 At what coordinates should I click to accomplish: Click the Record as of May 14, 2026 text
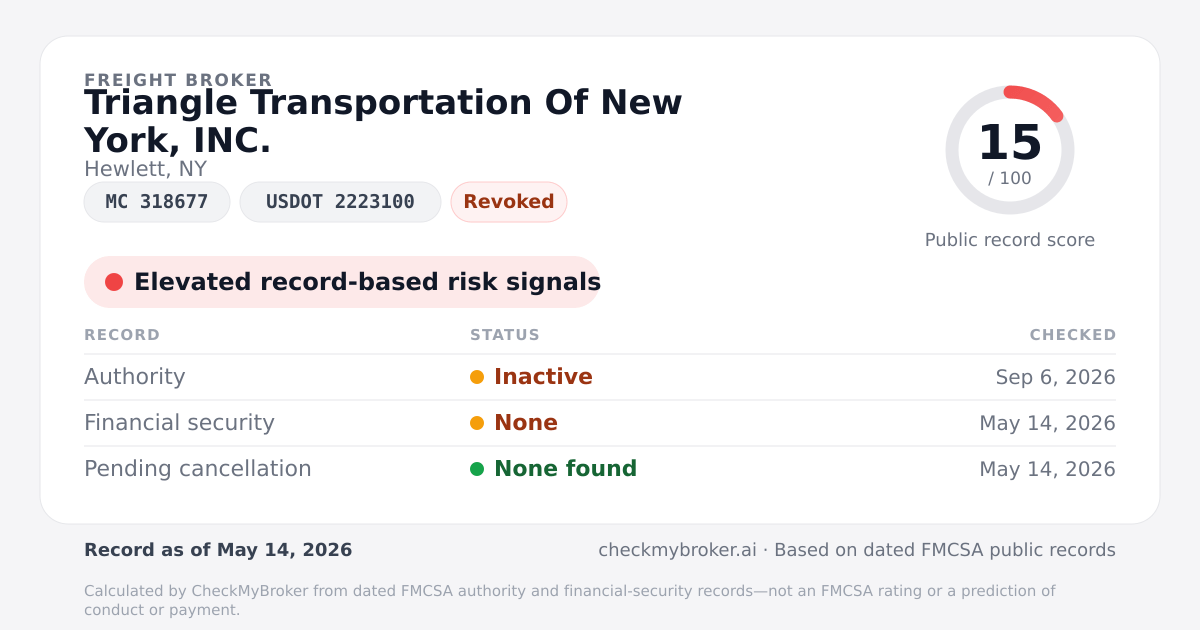point(218,550)
